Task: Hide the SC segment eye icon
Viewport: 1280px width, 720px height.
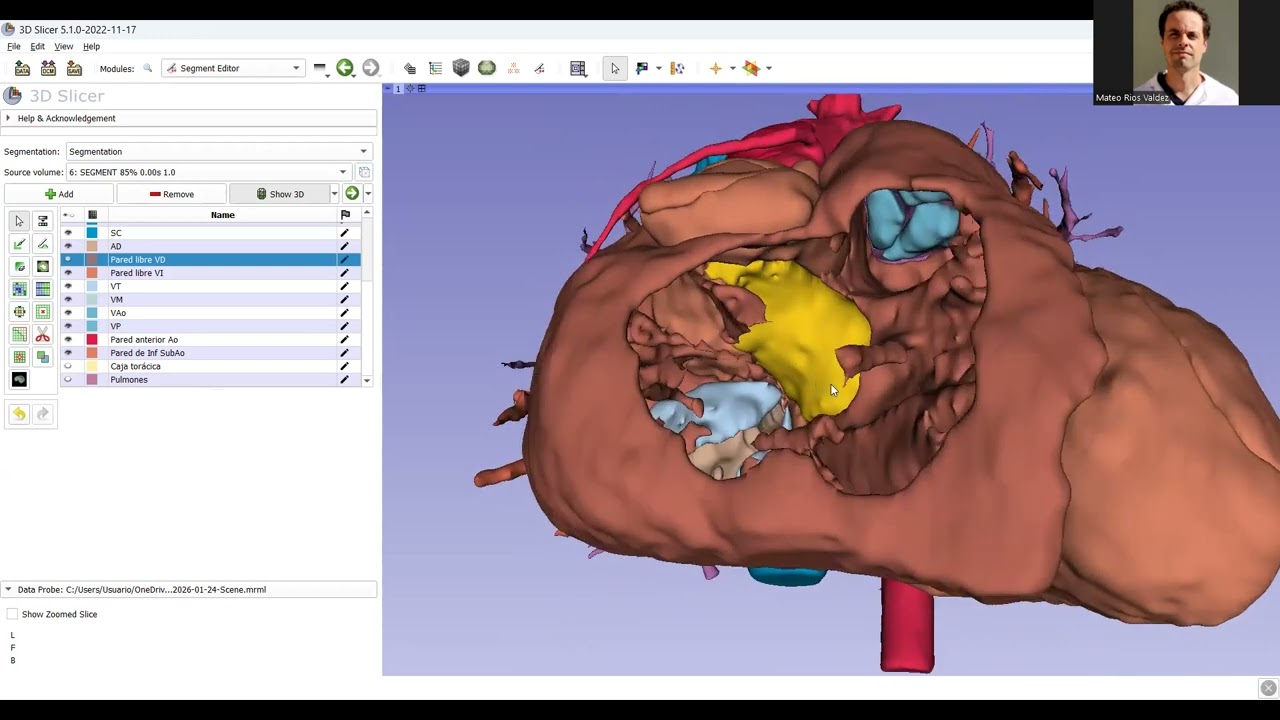Action: coord(68,233)
